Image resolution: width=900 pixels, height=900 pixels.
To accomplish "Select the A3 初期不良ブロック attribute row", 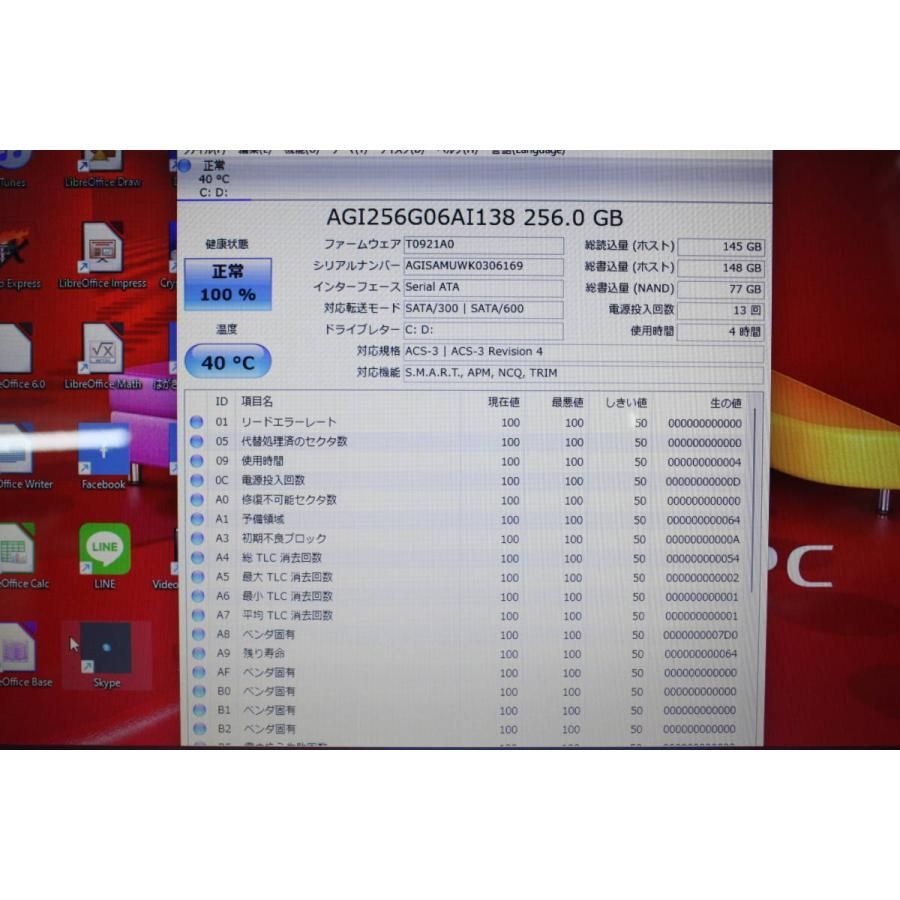I will (x=290, y=538).
